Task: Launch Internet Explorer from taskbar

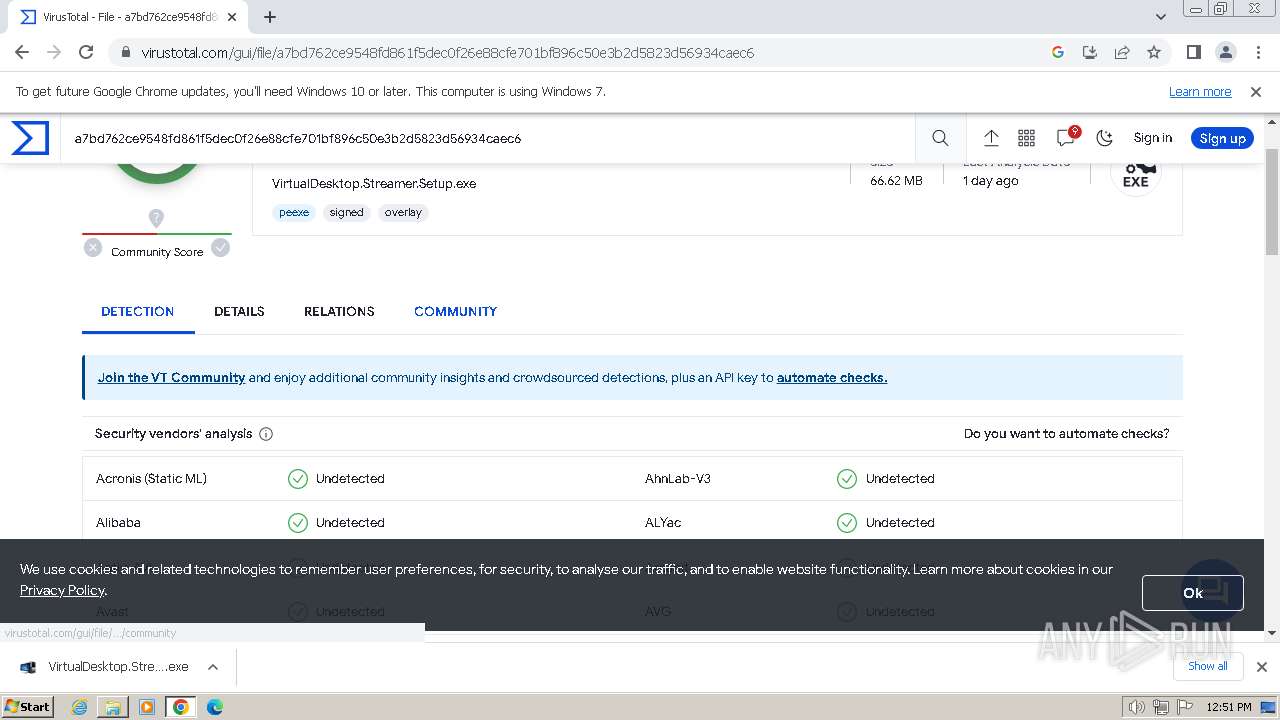Action: pyautogui.click(x=80, y=707)
